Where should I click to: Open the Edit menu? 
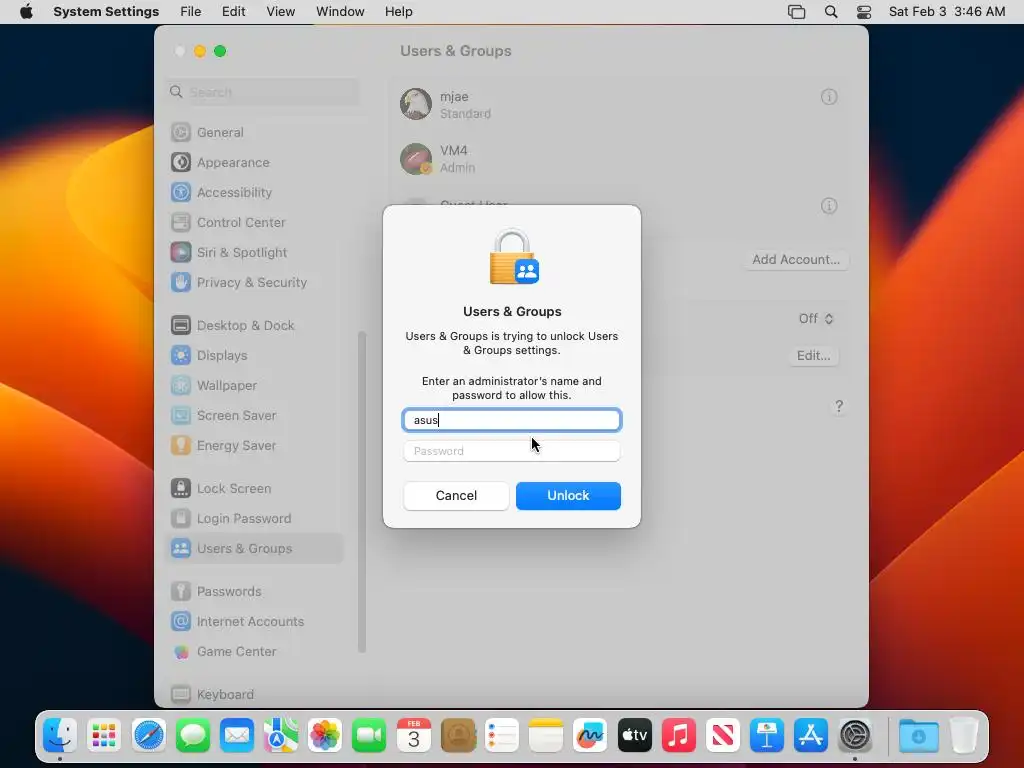(x=233, y=12)
